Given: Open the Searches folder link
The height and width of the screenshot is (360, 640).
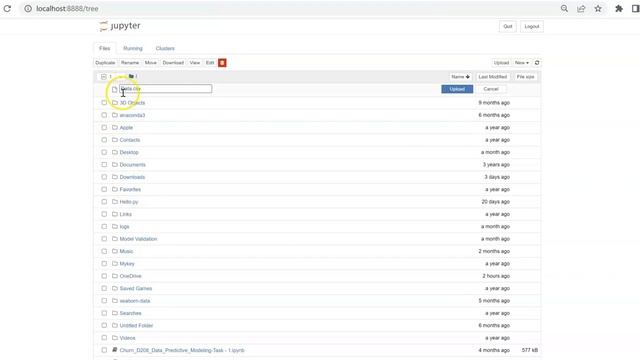Looking at the screenshot, I should pos(131,313).
